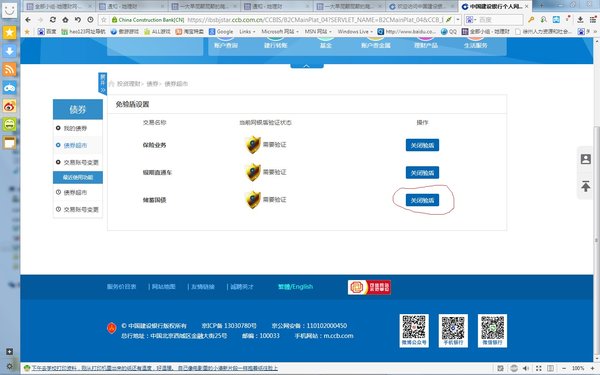The width and height of the screenshot is (600, 375).
Task: Go to browser Home icon
Action: [x=65, y=20]
